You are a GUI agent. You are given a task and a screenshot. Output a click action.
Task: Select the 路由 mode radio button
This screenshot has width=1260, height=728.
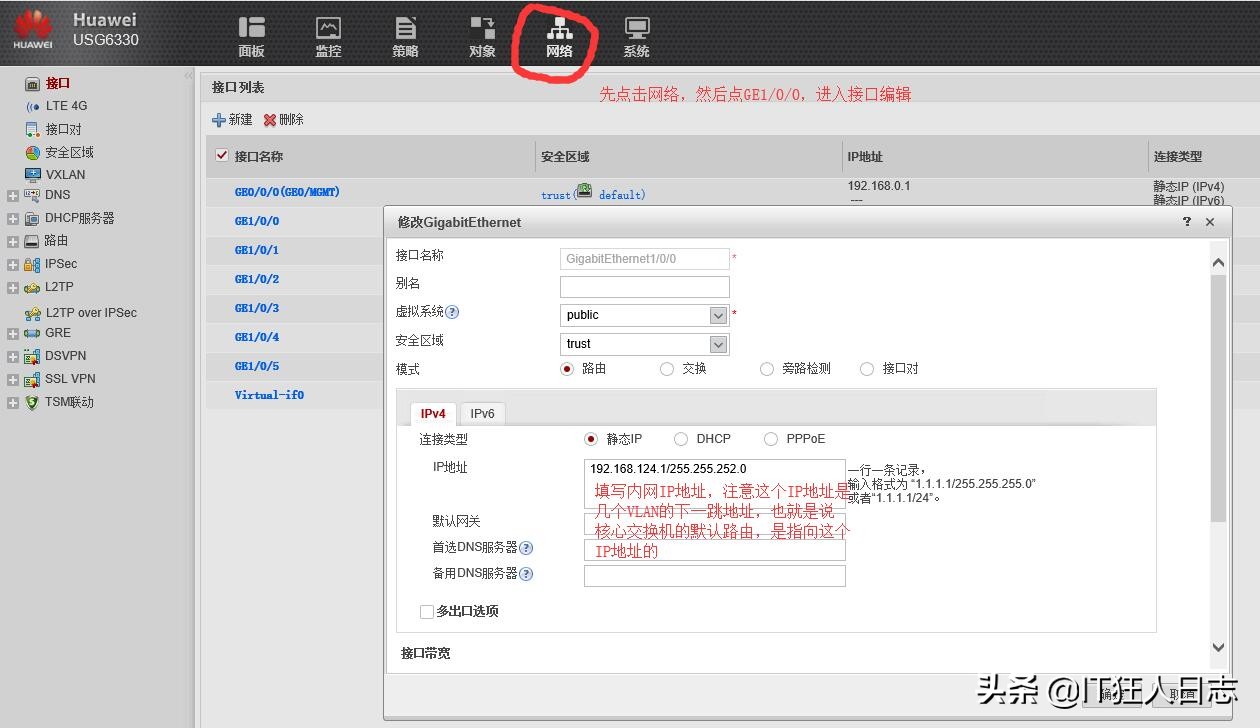pos(566,368)
